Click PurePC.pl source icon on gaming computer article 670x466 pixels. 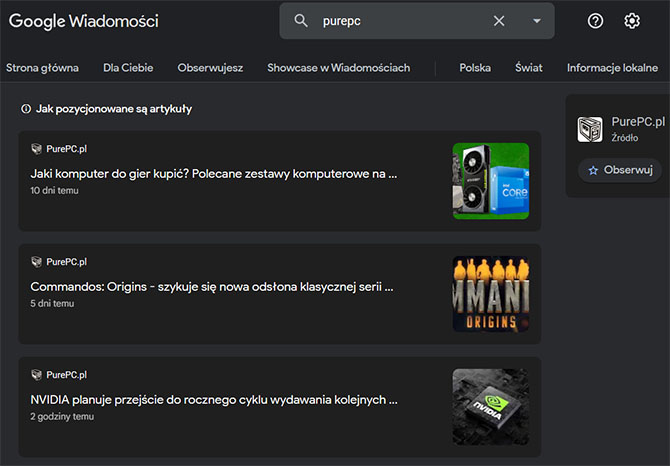click(x=36, y=149)
